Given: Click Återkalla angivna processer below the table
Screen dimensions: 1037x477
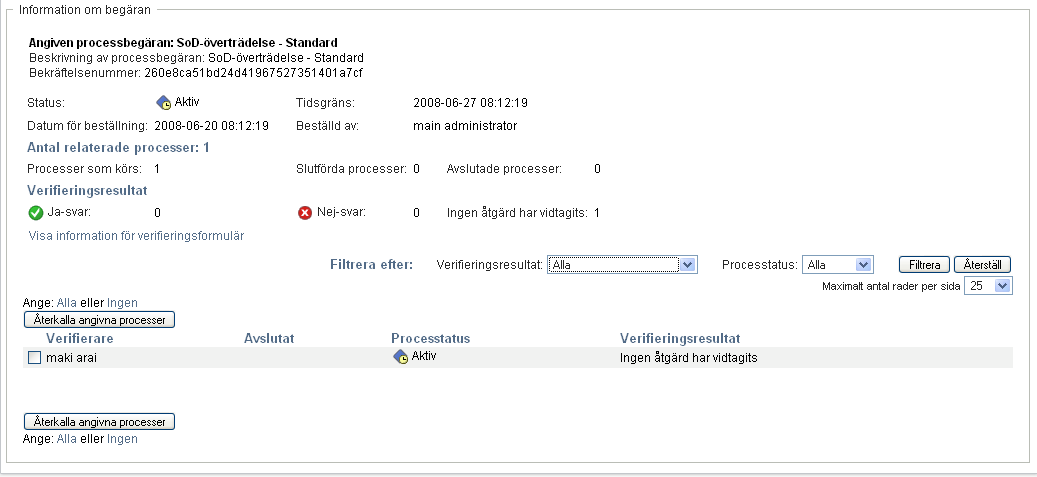Looking at the screenshot, I should [100, 422].
